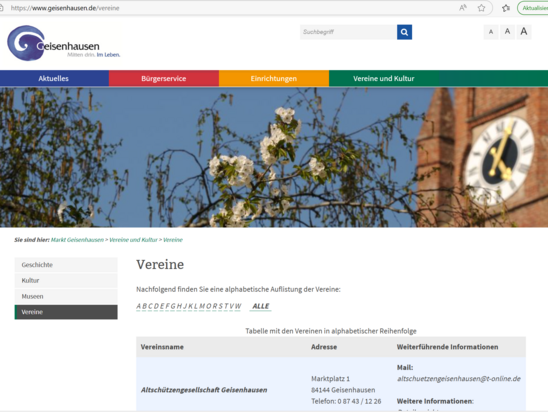Select Vereine in the sidebar

[x=66, y=312]
